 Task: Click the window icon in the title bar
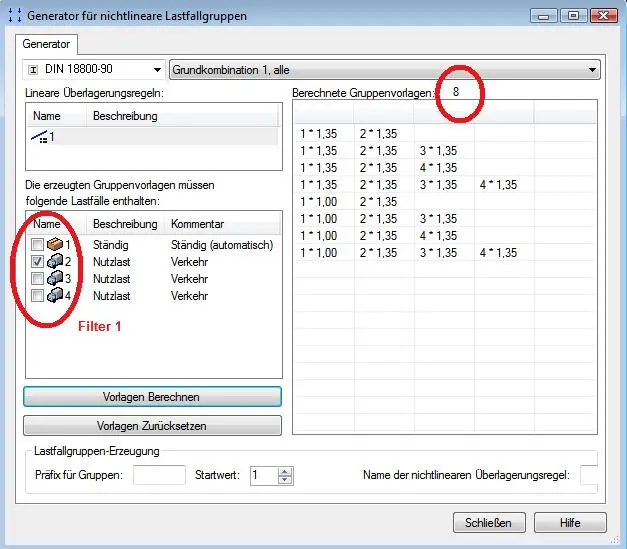[15, 16]
